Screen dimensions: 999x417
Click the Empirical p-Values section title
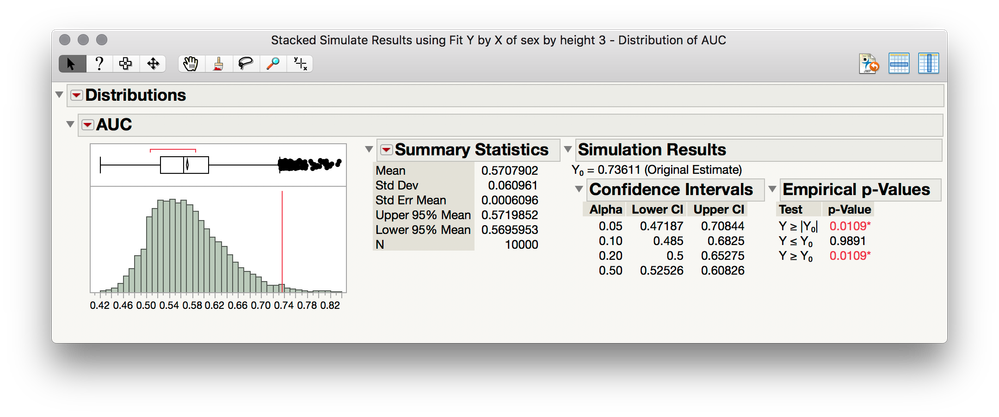(x=856, y=189)
